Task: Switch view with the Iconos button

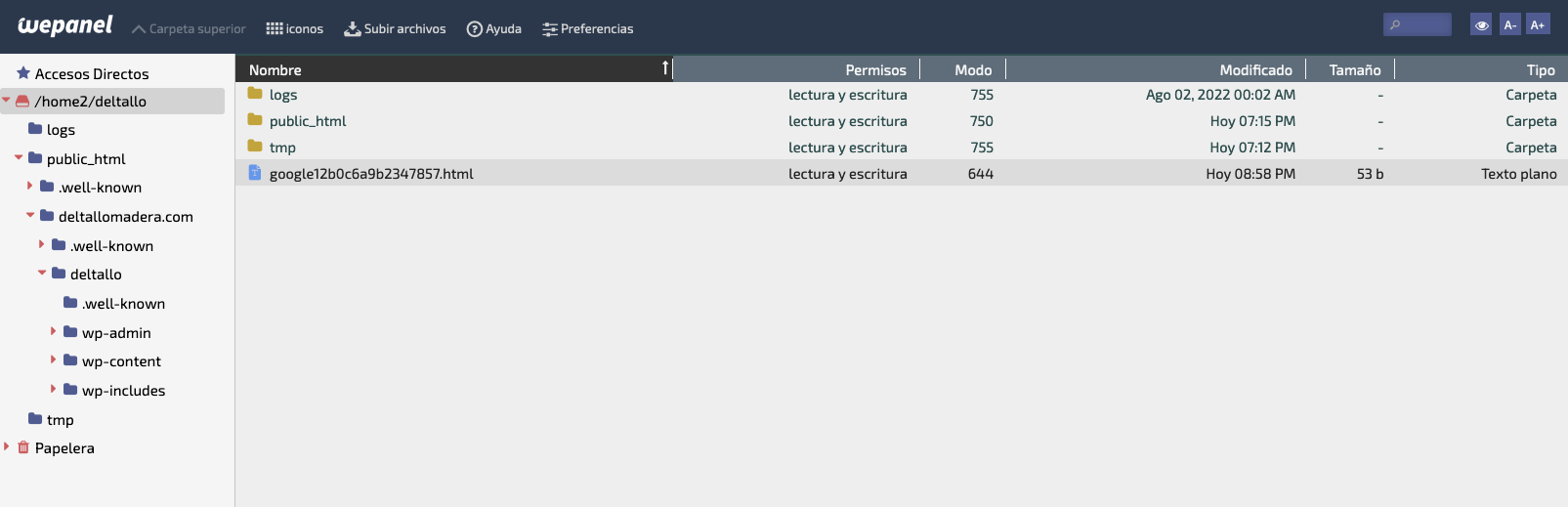Action: point(294,29)
